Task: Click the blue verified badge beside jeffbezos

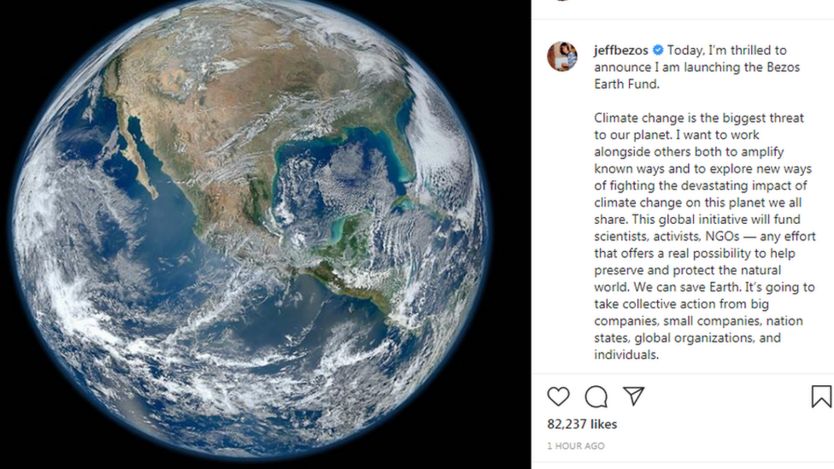Action: click(658, 50)
